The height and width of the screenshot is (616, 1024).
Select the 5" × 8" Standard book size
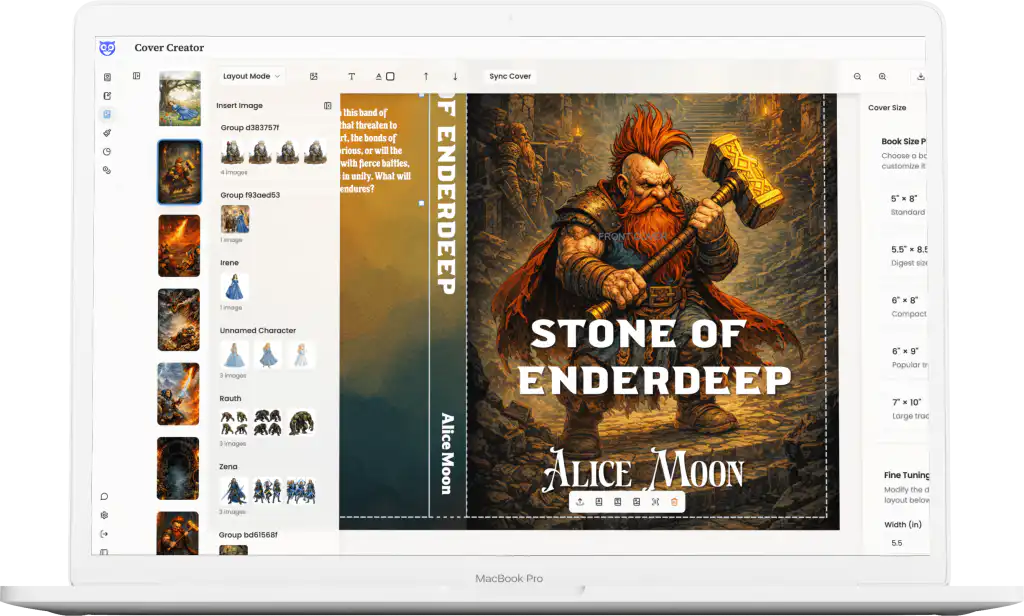click(906, 204)
